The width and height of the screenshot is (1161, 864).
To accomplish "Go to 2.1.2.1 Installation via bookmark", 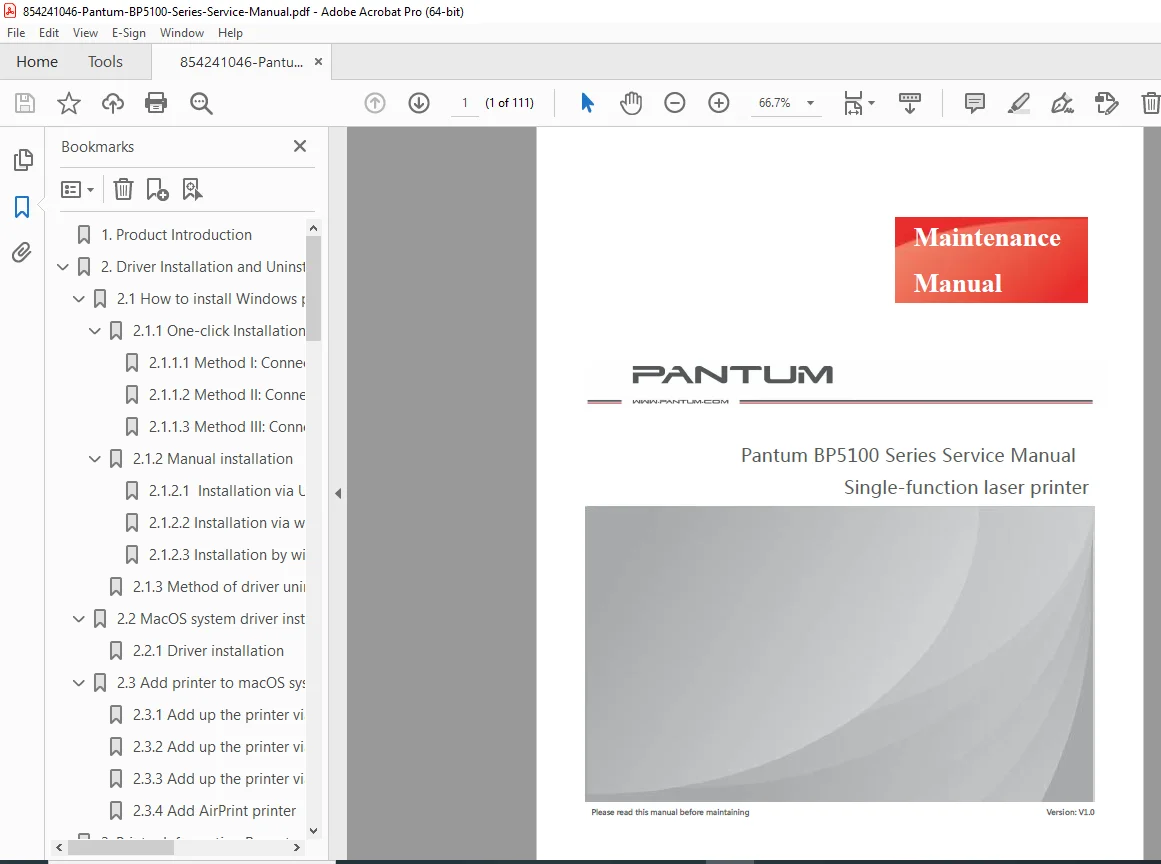I will pos(227,491).
